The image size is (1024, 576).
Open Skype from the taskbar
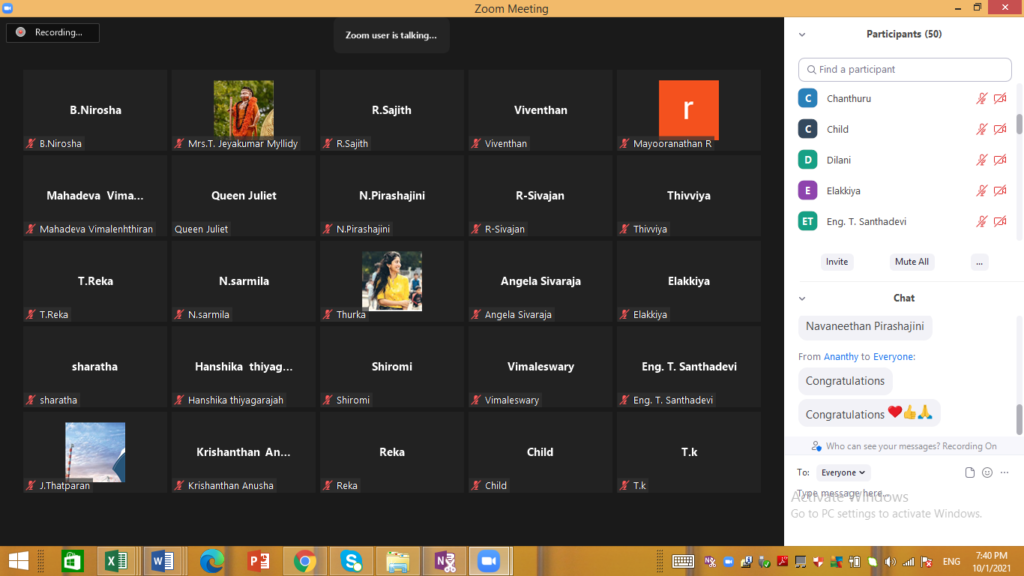click(x=351, y=561)
